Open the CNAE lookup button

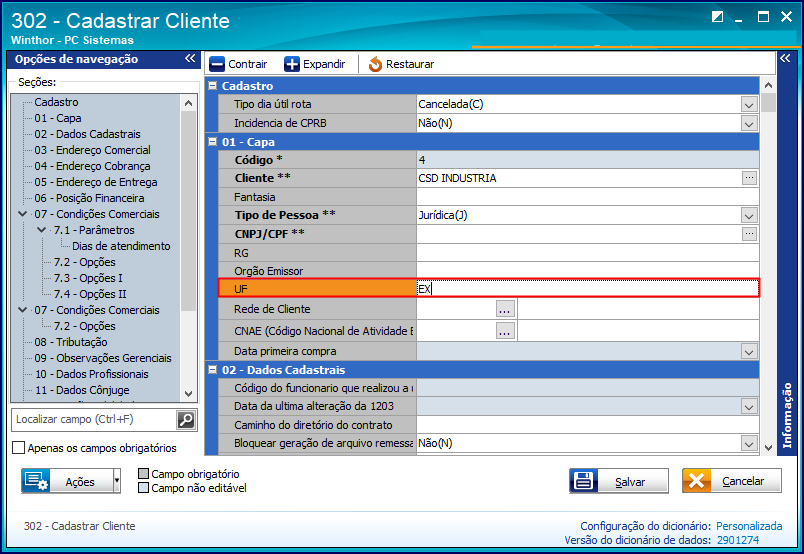pos(505,331)
